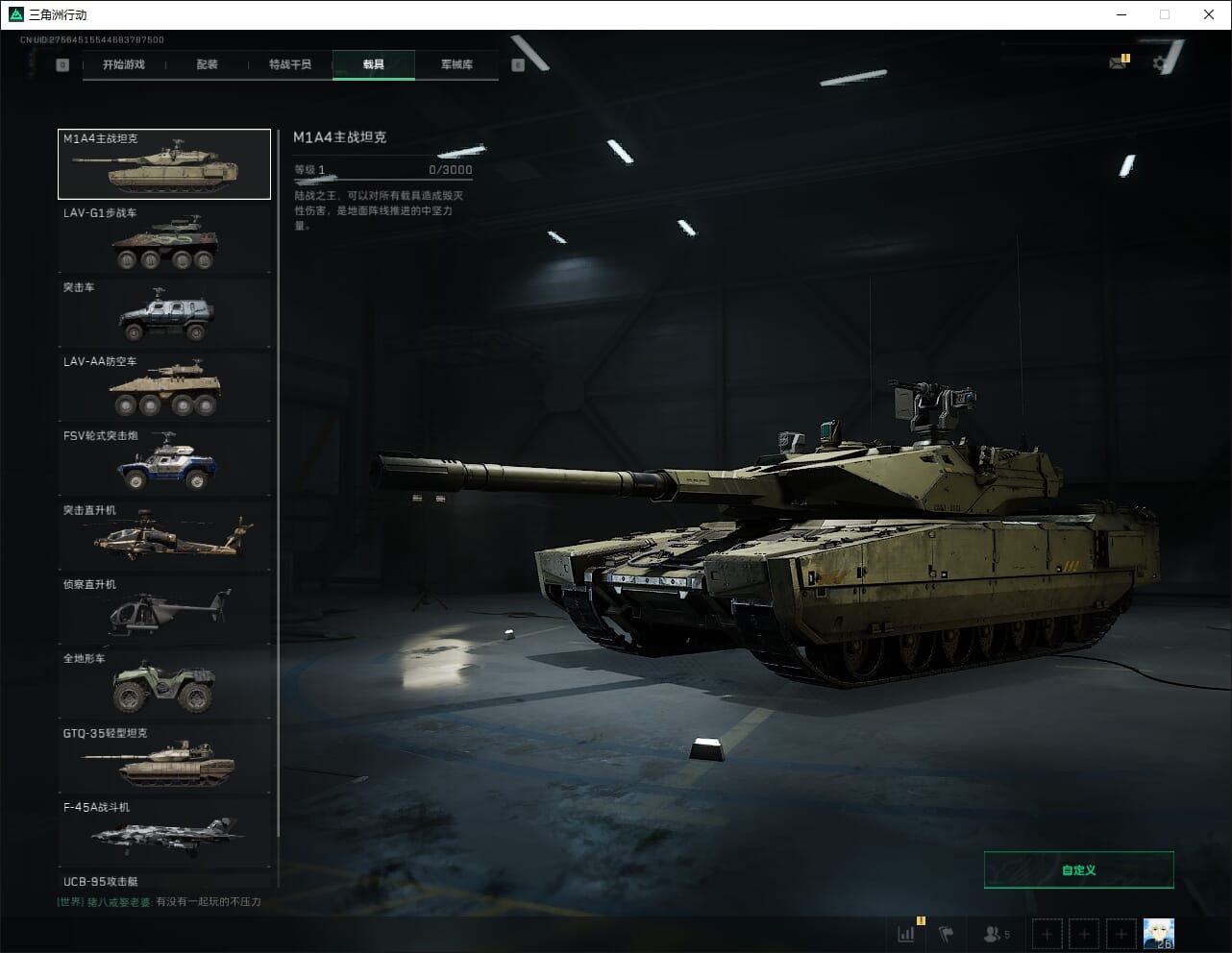This screenshot has height=953, width=1232.
Task: Click the first empty squad slot plus
Action: (x=1047, y=933)
